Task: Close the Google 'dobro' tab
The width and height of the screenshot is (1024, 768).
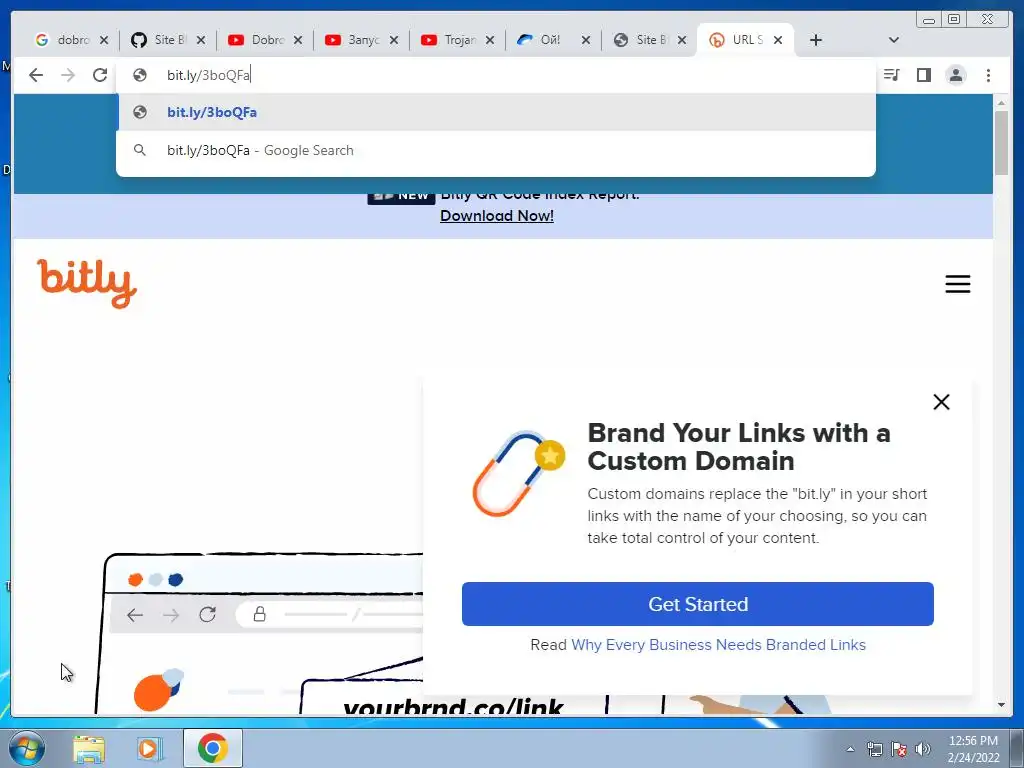Action: pyautogui.click(x=104, y=40)
